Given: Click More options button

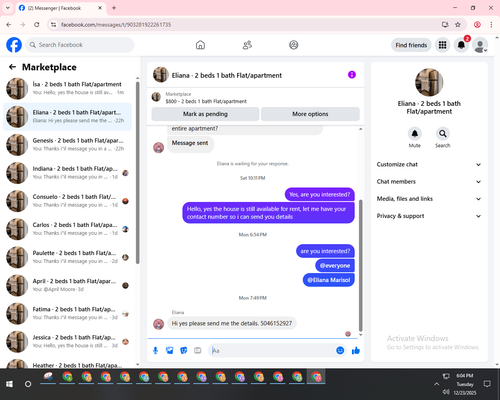Looking at the screenshot, I should tap(310, 114).
